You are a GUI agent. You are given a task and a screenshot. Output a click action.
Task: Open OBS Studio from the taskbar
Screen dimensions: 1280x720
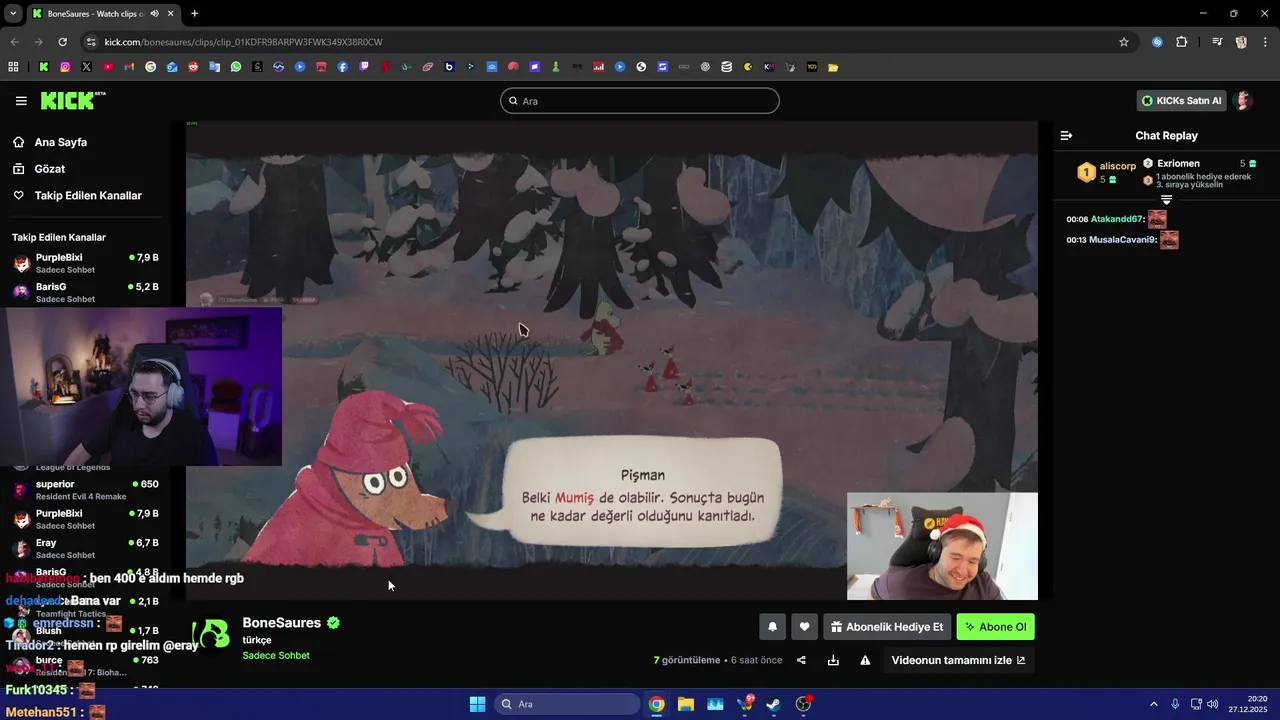tap(803, 704)
